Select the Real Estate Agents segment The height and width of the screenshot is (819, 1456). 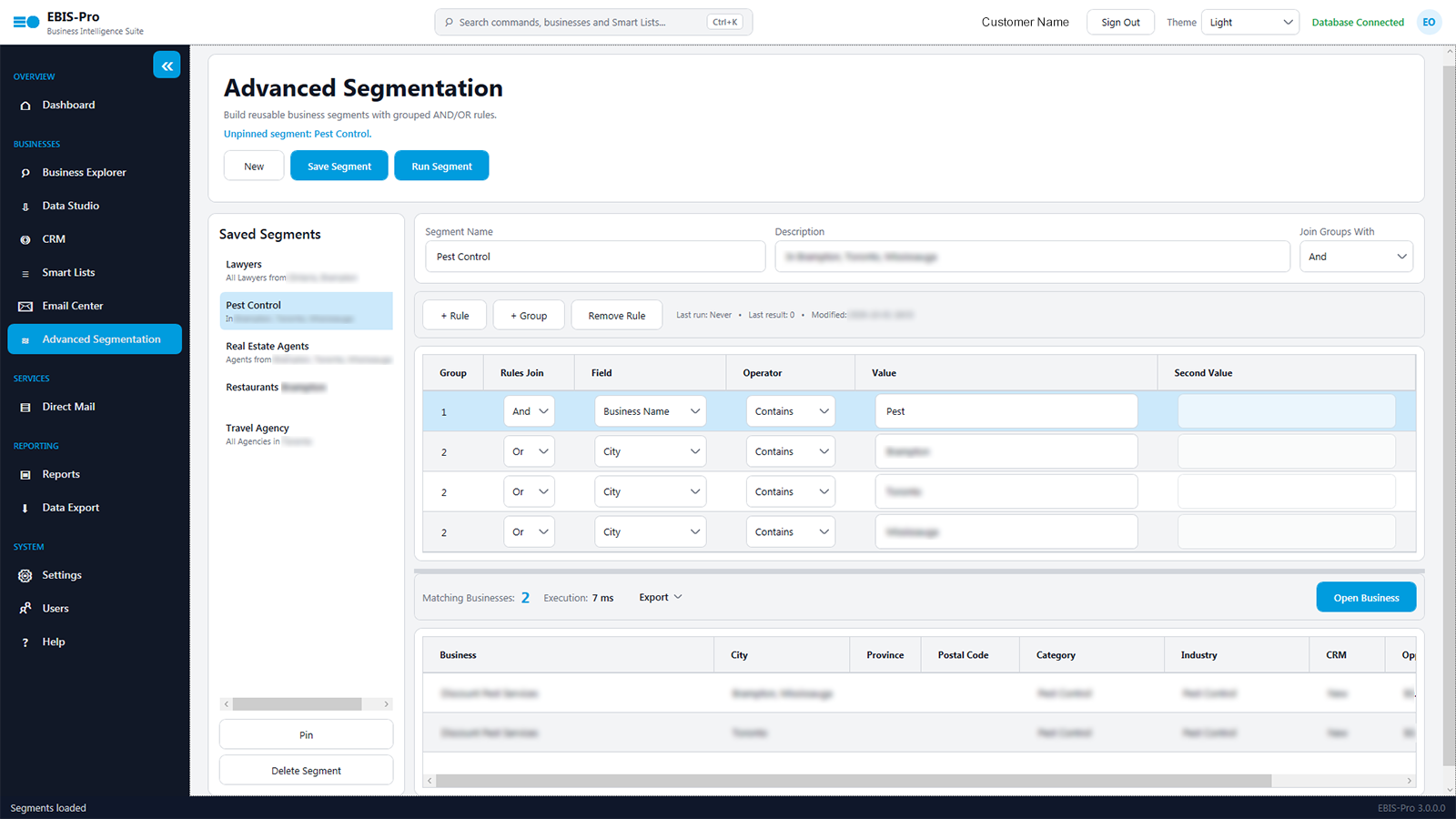(x=306, y=352)
